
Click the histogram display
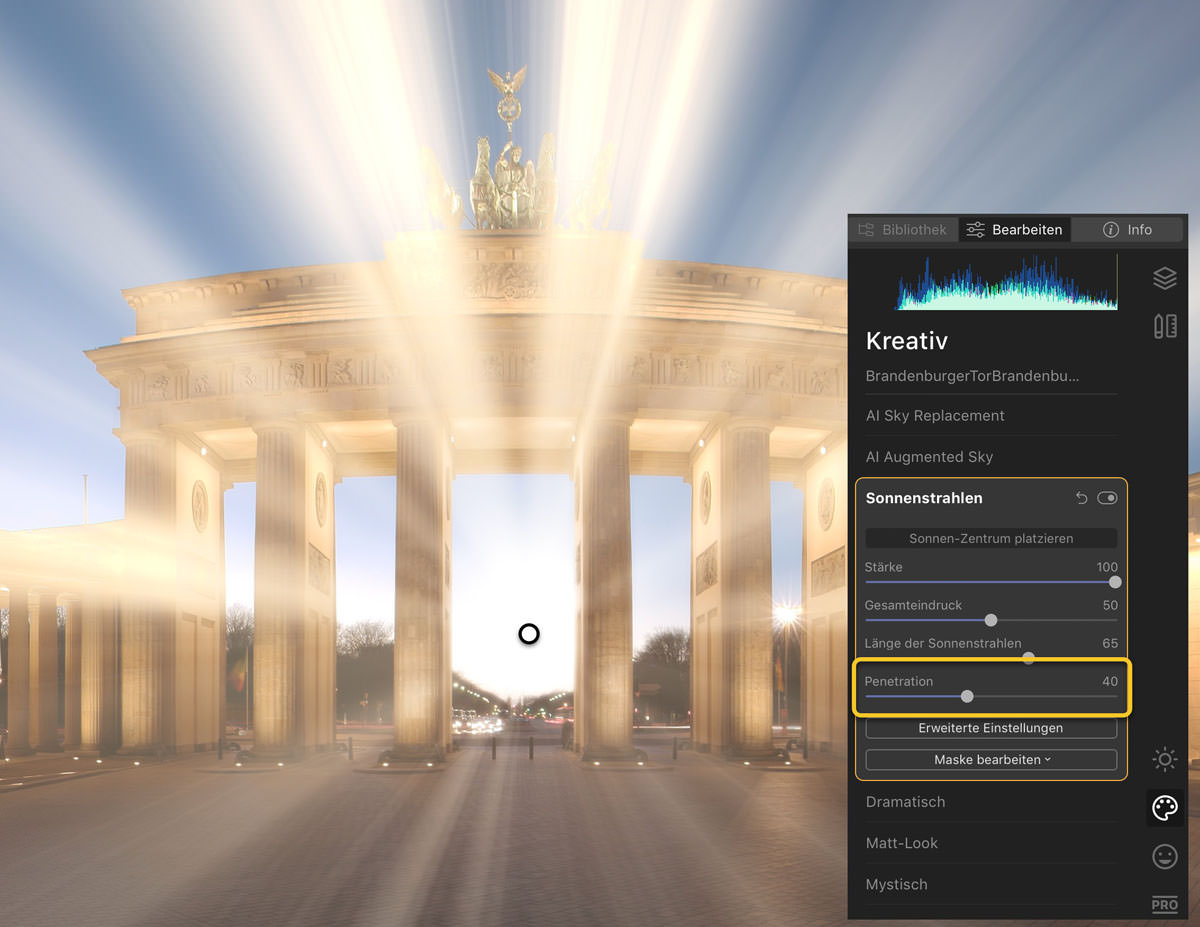pos(1007,281)
